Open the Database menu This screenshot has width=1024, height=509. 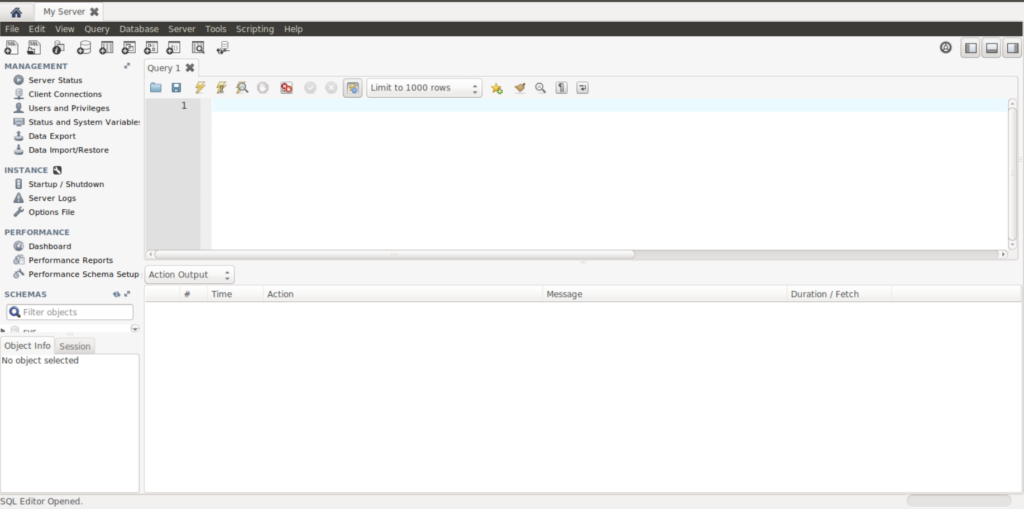tap(139, 29)
